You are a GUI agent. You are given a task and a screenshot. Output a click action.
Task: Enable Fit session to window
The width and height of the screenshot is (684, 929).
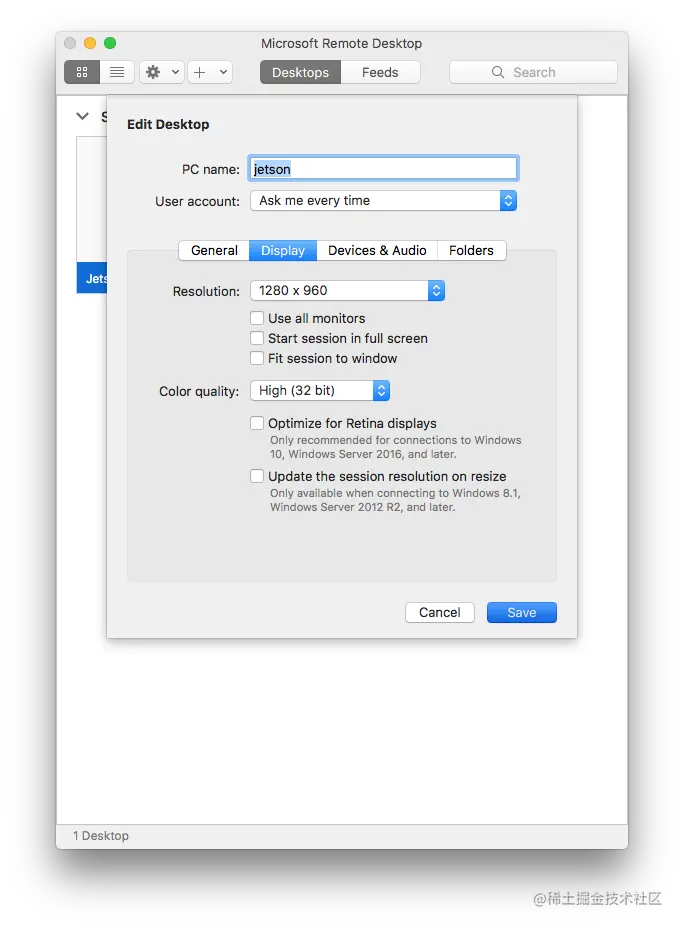pos(257,358)
